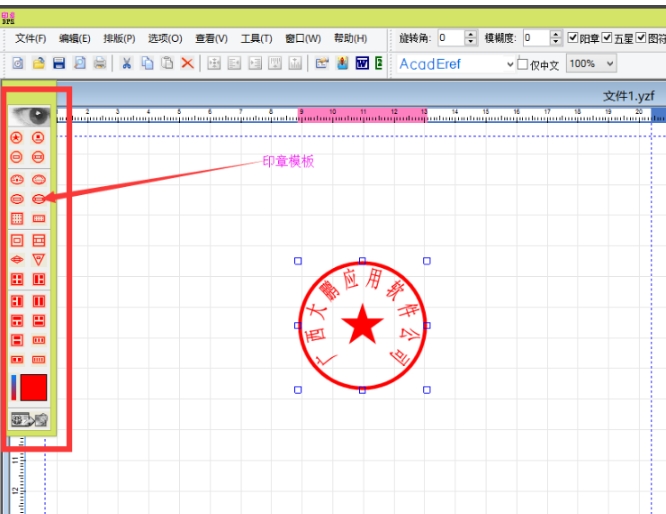Image resolution: width=666 pixels, height=514 pixels.
Task: Click the export to Word icon
Action: (362, 63)
